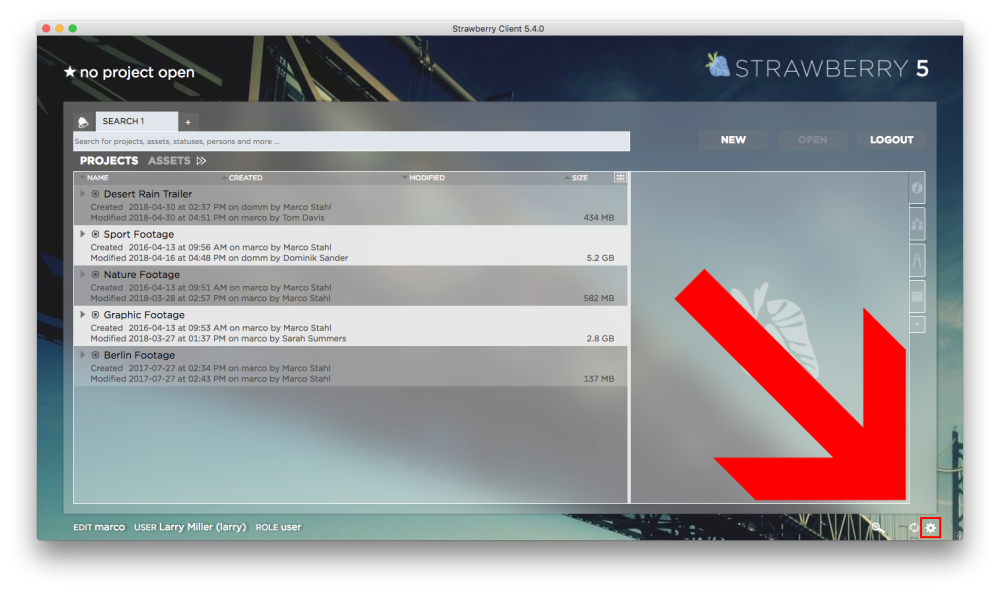1000x593 pixels.
Task: Select the radio dot for Berlin Footage
Action: (x=96, y=355)
